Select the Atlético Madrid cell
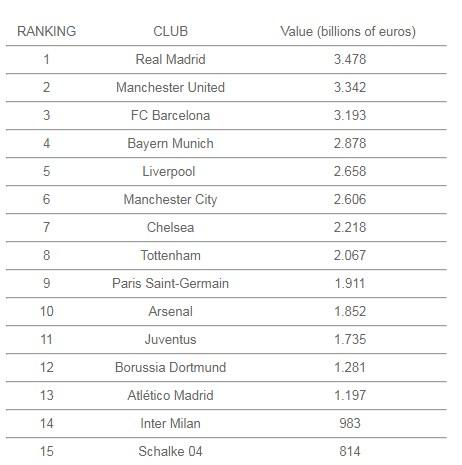 pos(170,395)
